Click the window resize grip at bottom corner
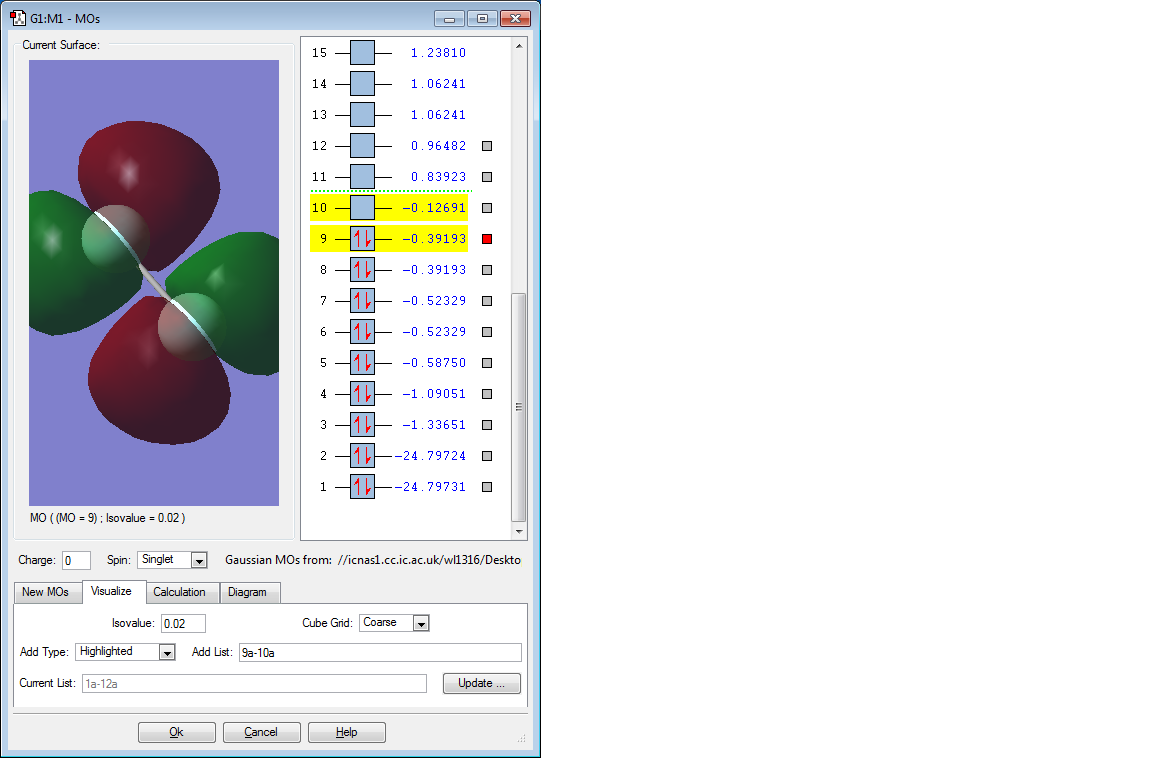 pyautogui.click(x=522, y=739)
